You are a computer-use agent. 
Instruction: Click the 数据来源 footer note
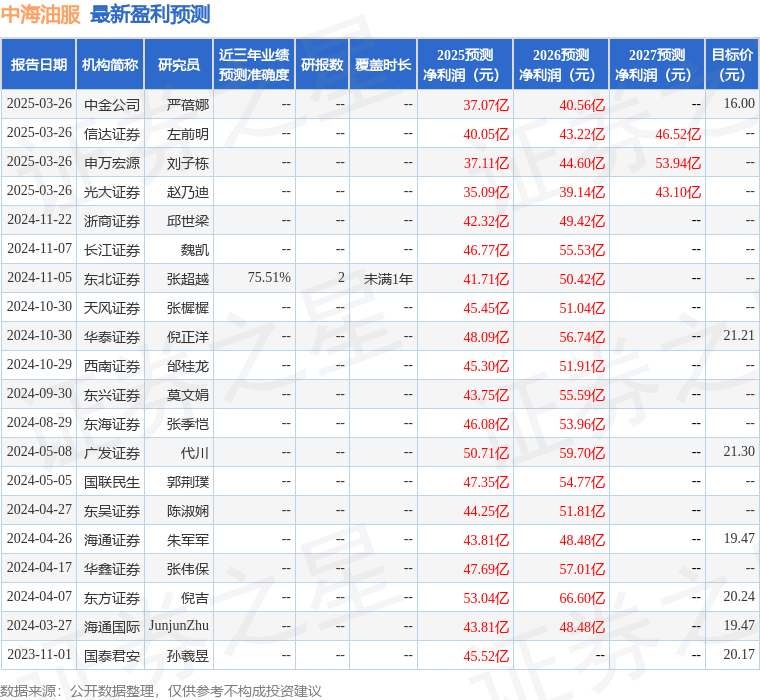point(160,691)
